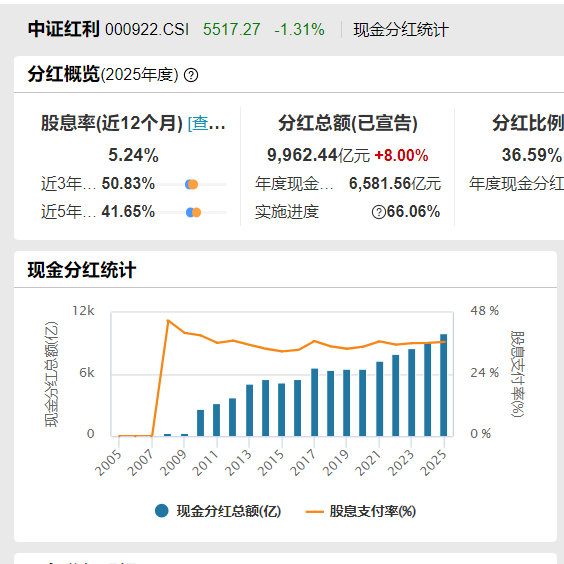Click the 2025 dividend bar in chart
The width and height of the screenshot is (564, 564).
click(444, 385)
